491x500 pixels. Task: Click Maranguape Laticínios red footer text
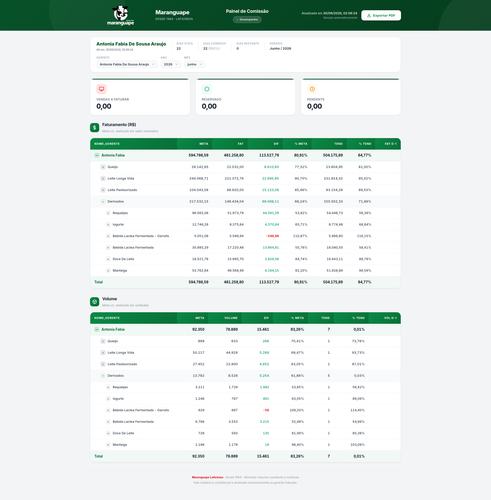click(207, 477)
